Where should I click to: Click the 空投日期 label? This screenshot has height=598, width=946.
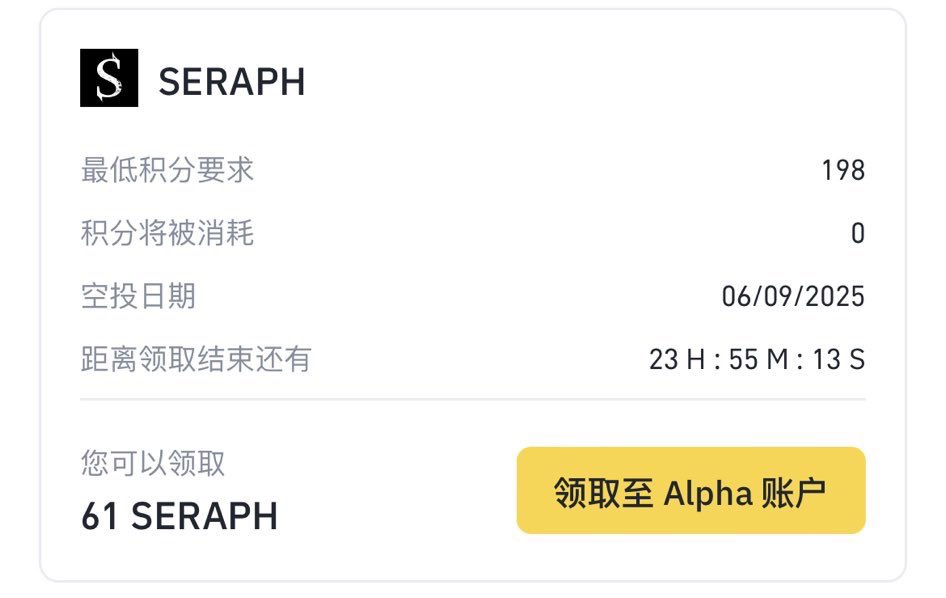(x=138, y=296)
